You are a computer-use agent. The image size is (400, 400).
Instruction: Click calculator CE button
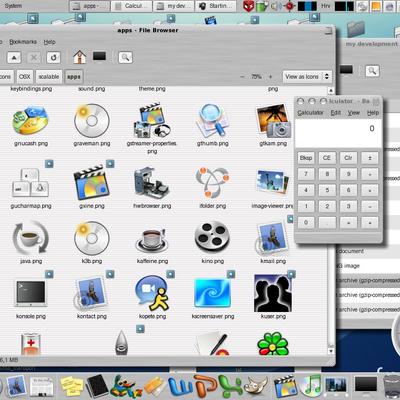click(x=327, y=158)
